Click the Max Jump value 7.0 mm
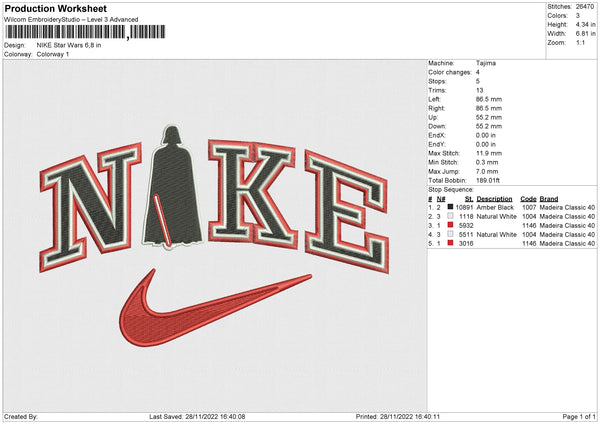The image size is (600, 424). click(487, 171)
